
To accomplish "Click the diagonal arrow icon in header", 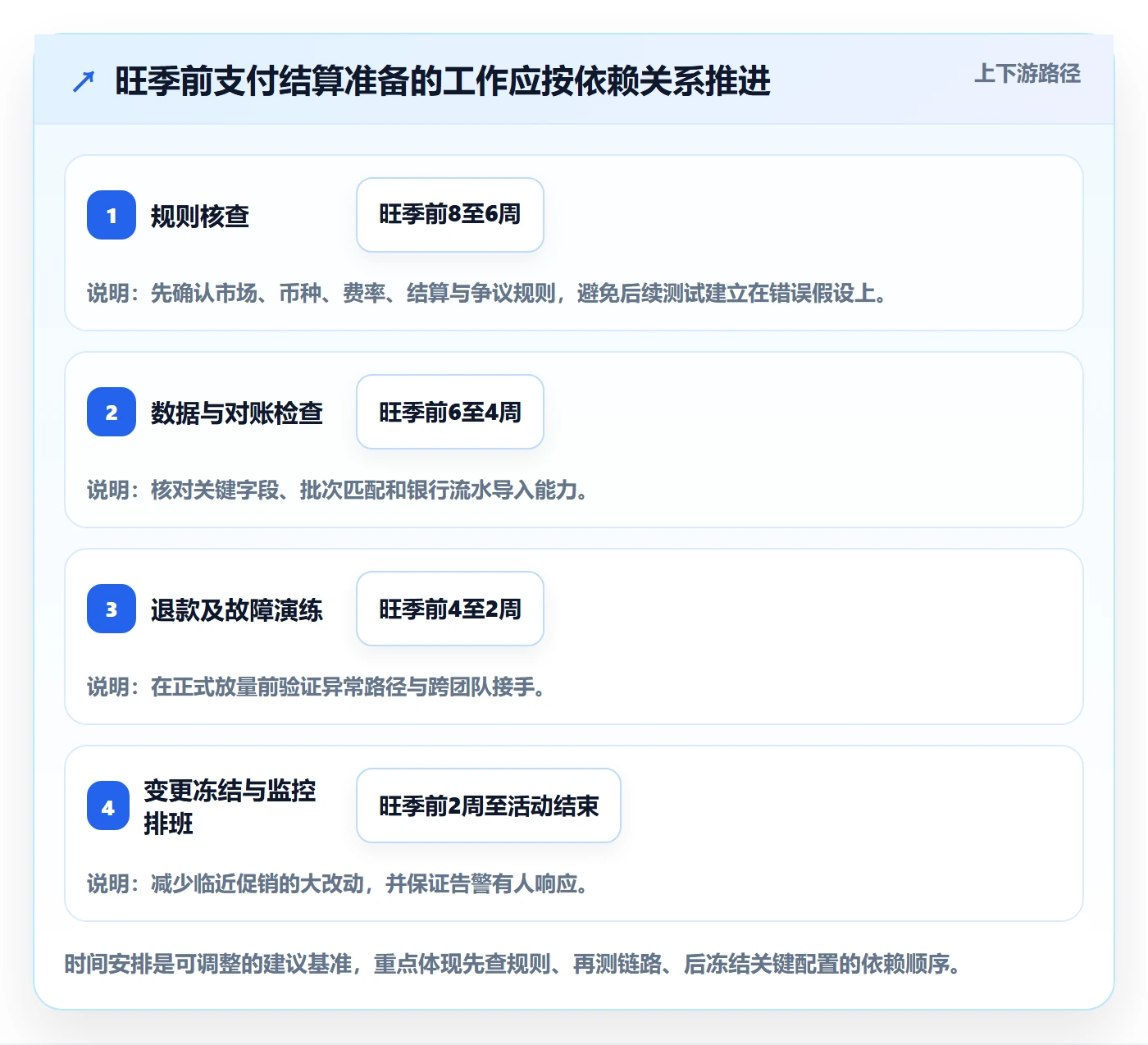I will pyautogui.click(x=84, y=81).
